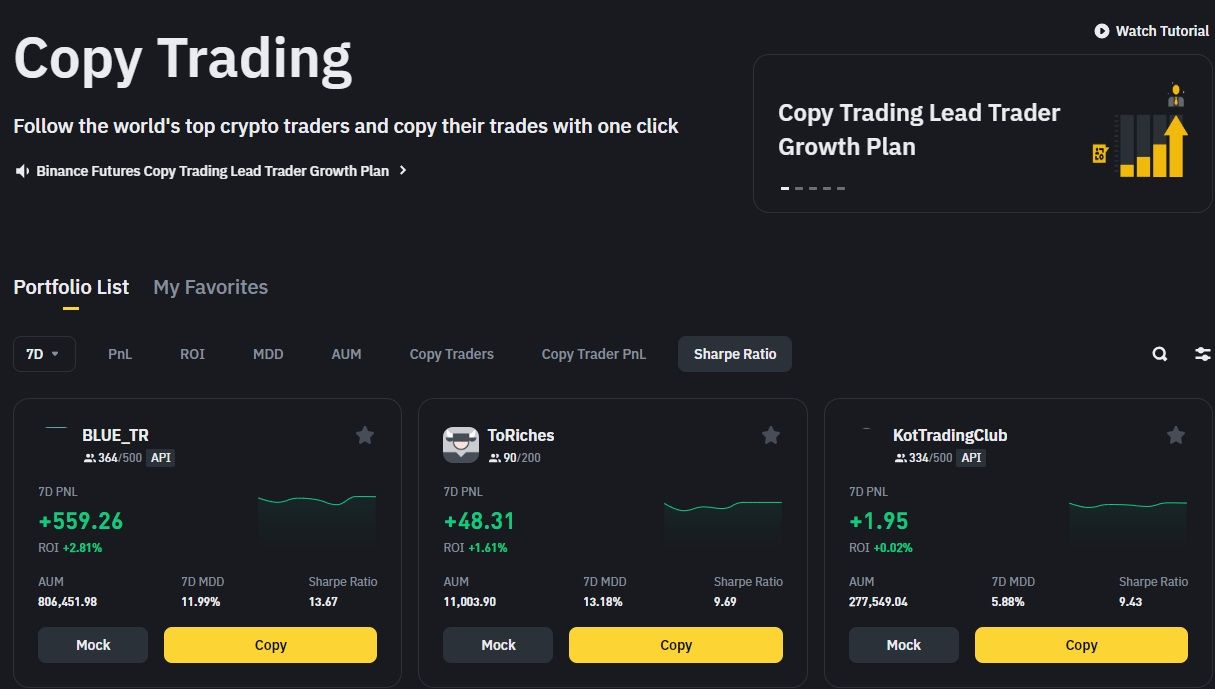Star the KotTradingClub portfolio
Image resolution: width=1215 pixels, height=689 pixels.
(1176, 435)
